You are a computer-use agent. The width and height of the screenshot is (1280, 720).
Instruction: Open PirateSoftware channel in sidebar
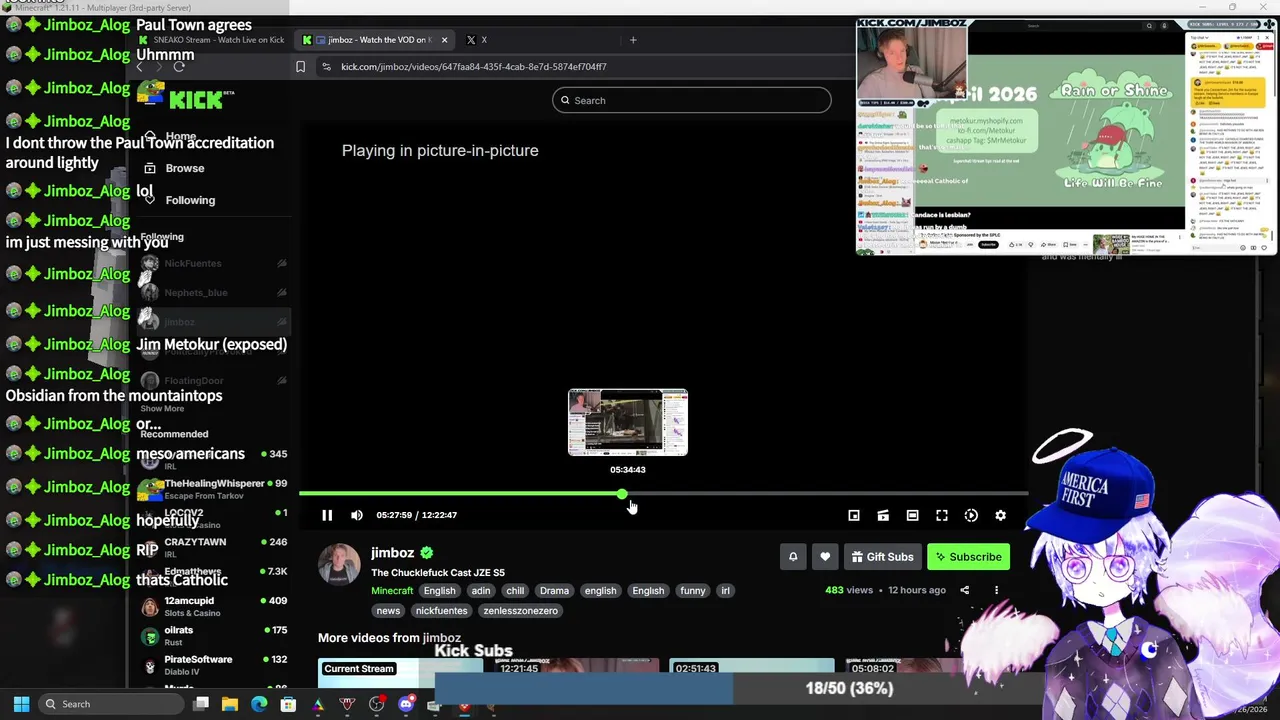213,665
